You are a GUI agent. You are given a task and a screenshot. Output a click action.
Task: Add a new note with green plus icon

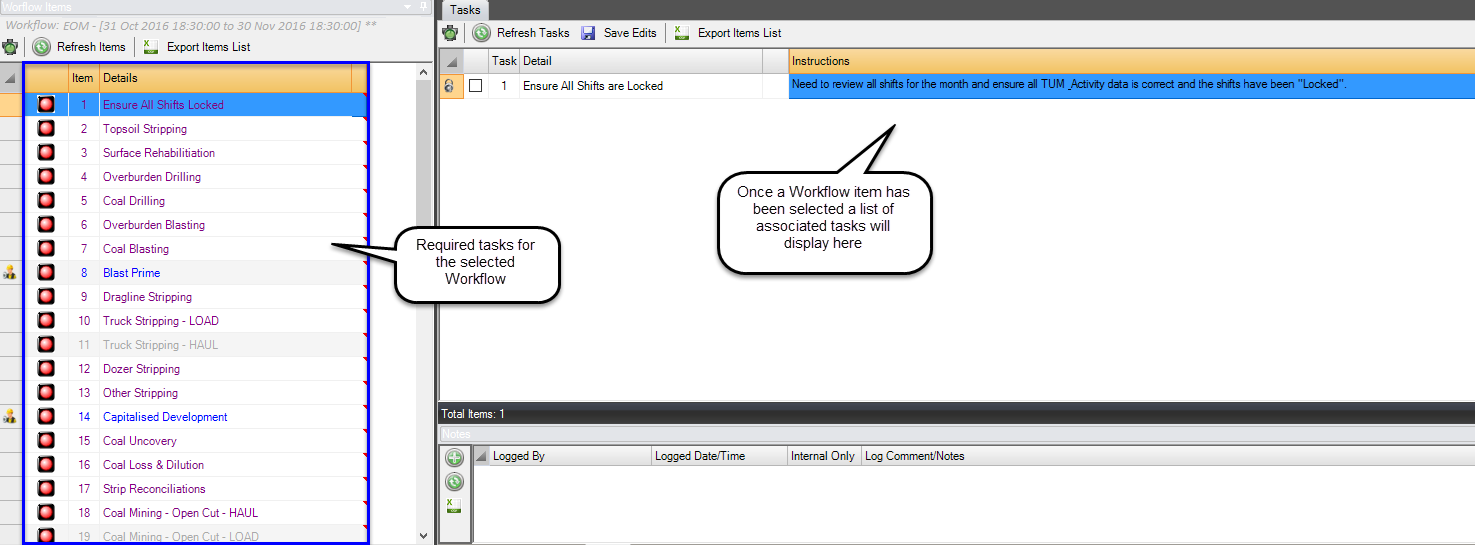coord(454,458)
